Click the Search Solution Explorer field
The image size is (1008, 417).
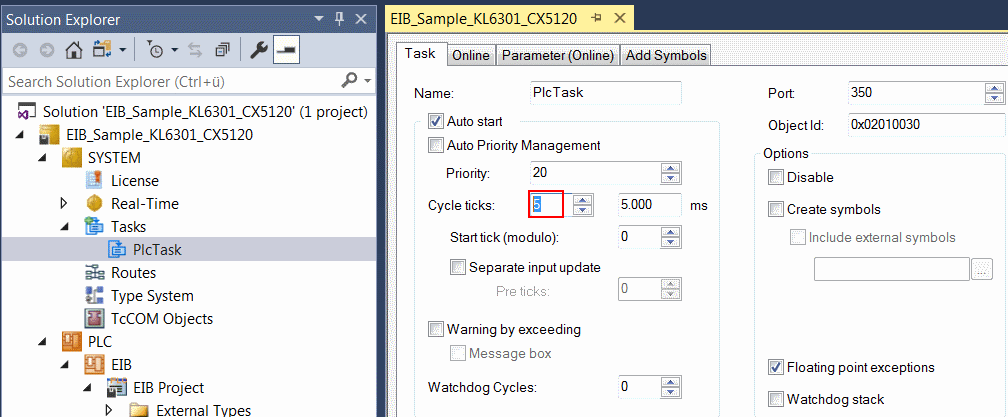click(x=172, y=81)
